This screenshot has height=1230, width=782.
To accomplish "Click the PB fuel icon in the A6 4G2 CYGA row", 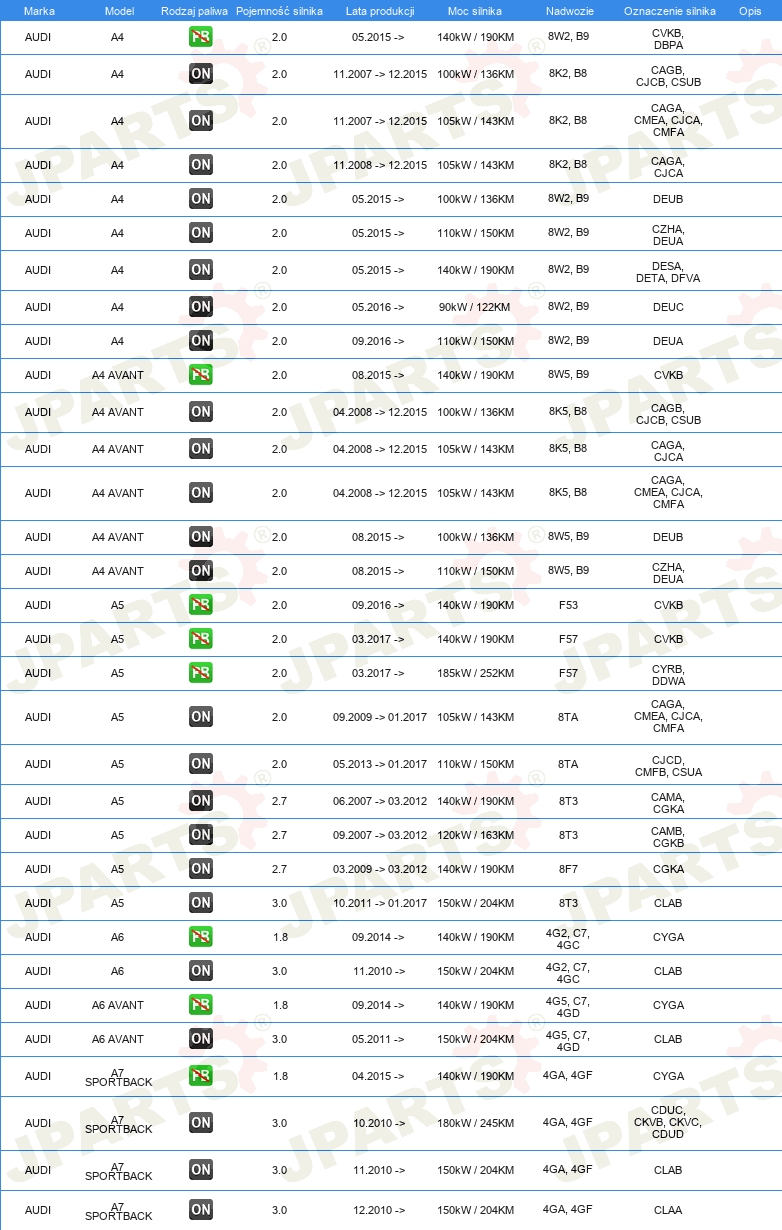I will point(201,937).
